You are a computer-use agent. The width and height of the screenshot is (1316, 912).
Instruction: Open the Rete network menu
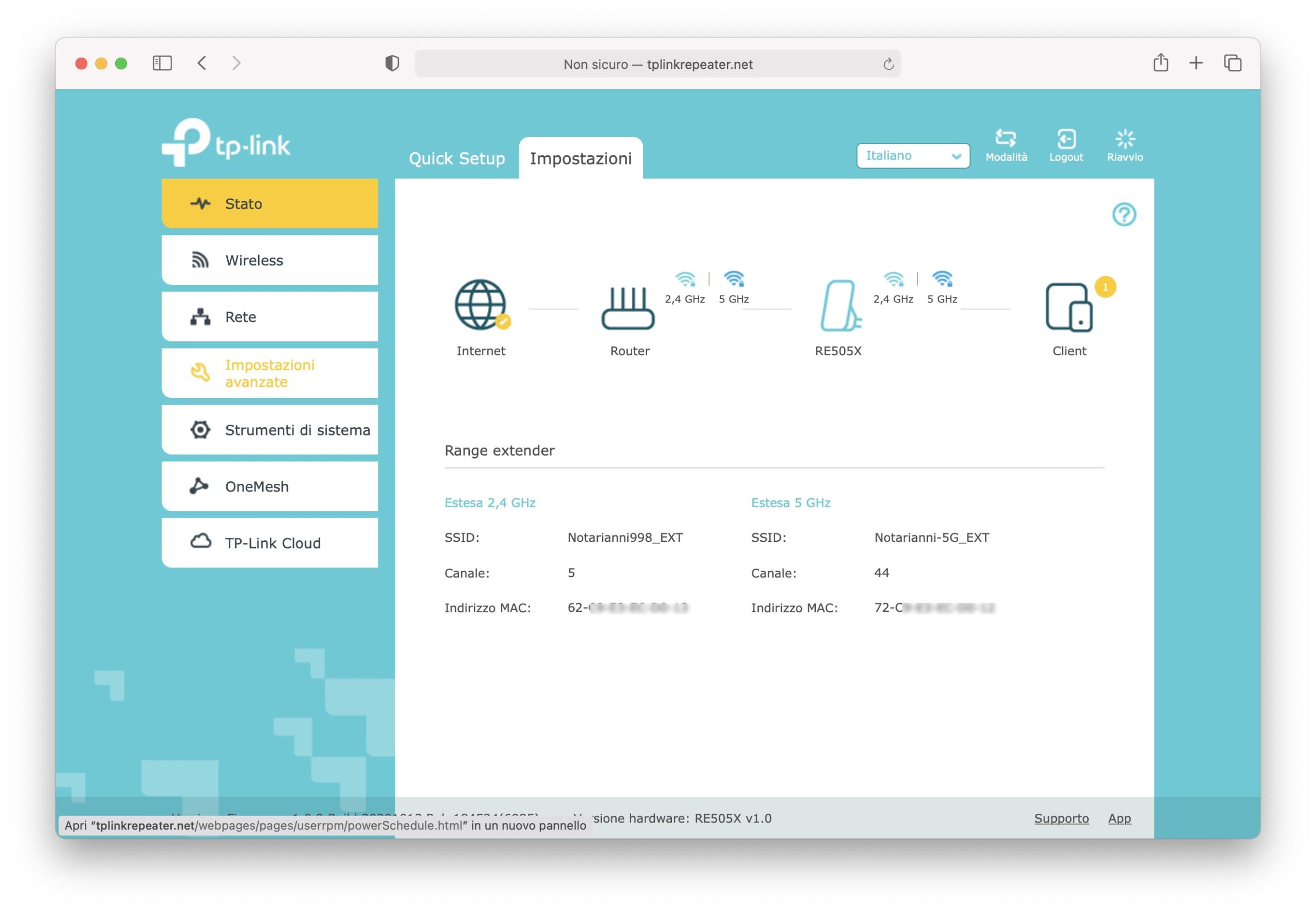[270, 317]
